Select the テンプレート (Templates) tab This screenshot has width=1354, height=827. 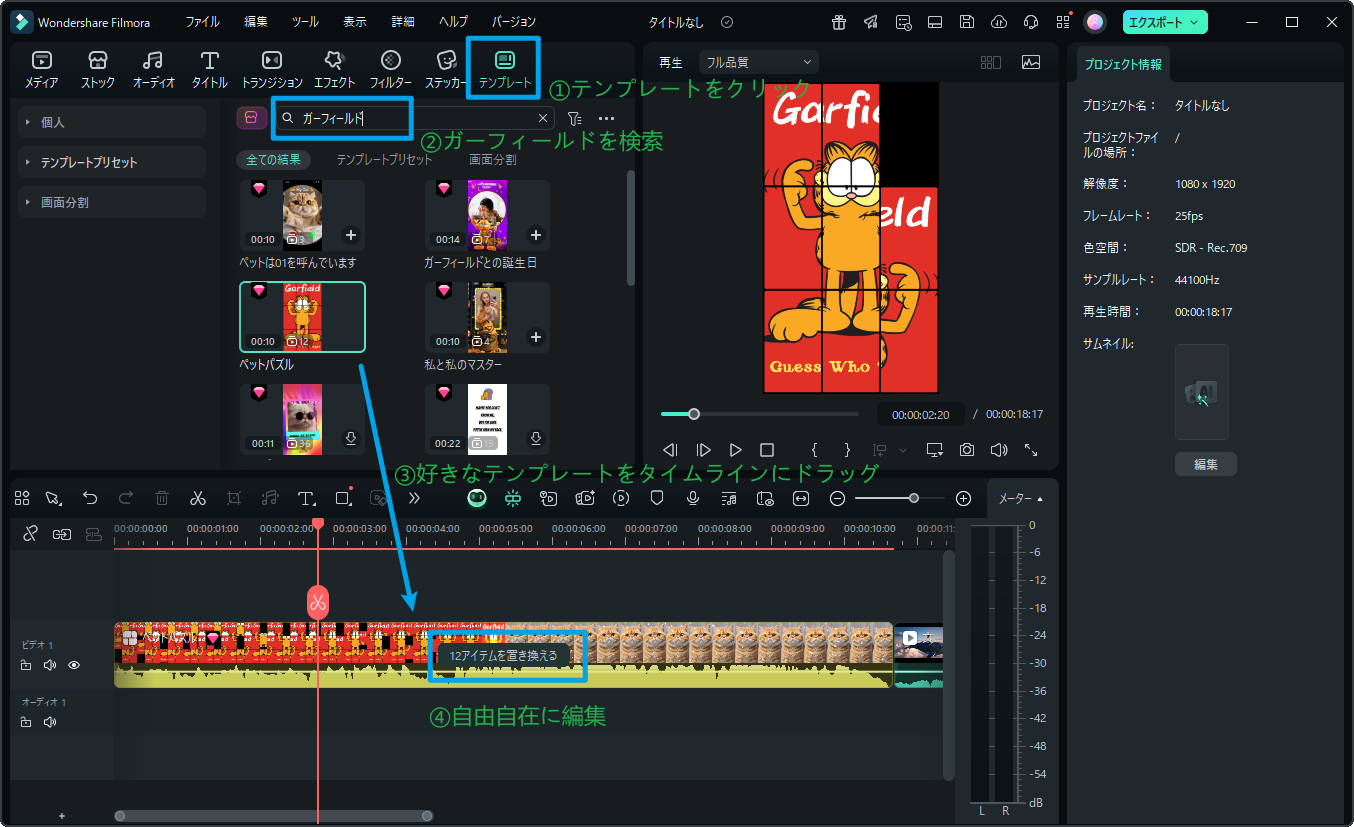[505, 70]
